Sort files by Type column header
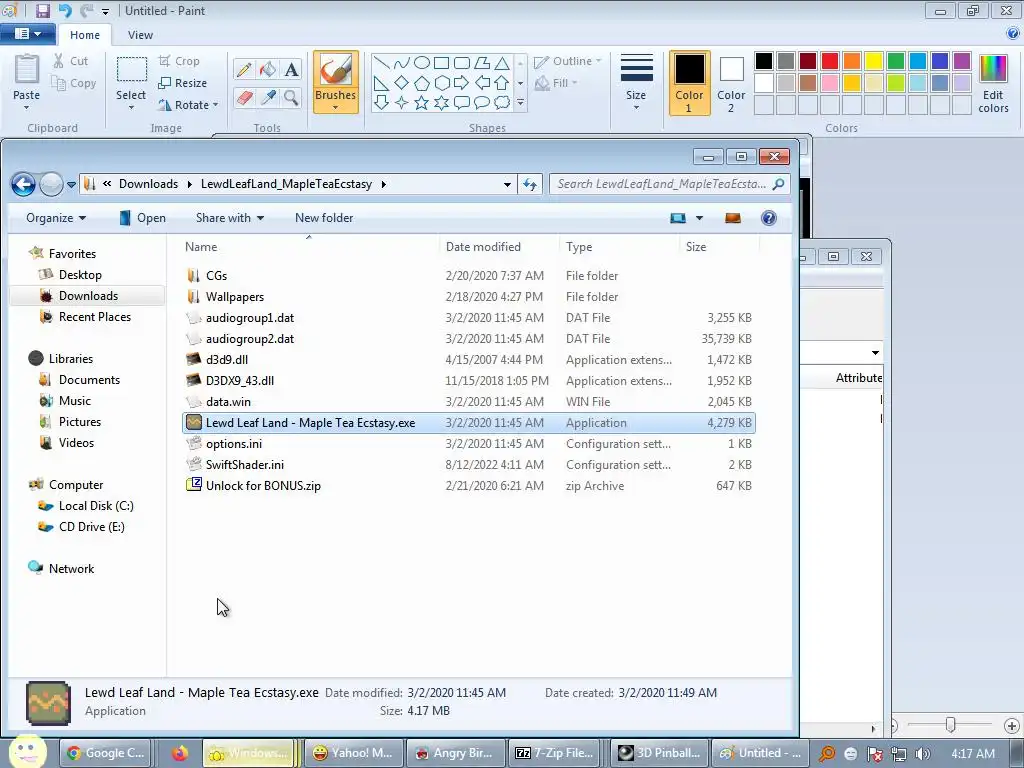Image resolution: width=1024 pixels, height=768 pixels. pos(619,247)
